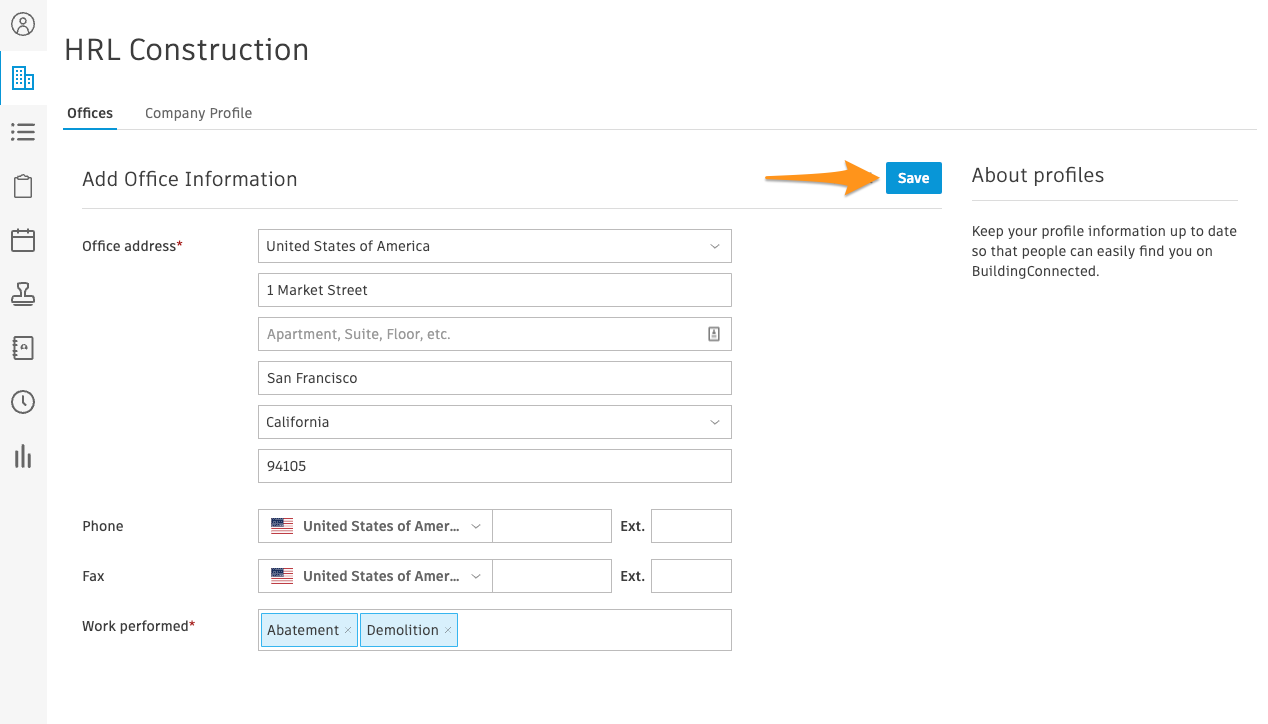Click the BuildingConnected profile description text

point(1104,251)
